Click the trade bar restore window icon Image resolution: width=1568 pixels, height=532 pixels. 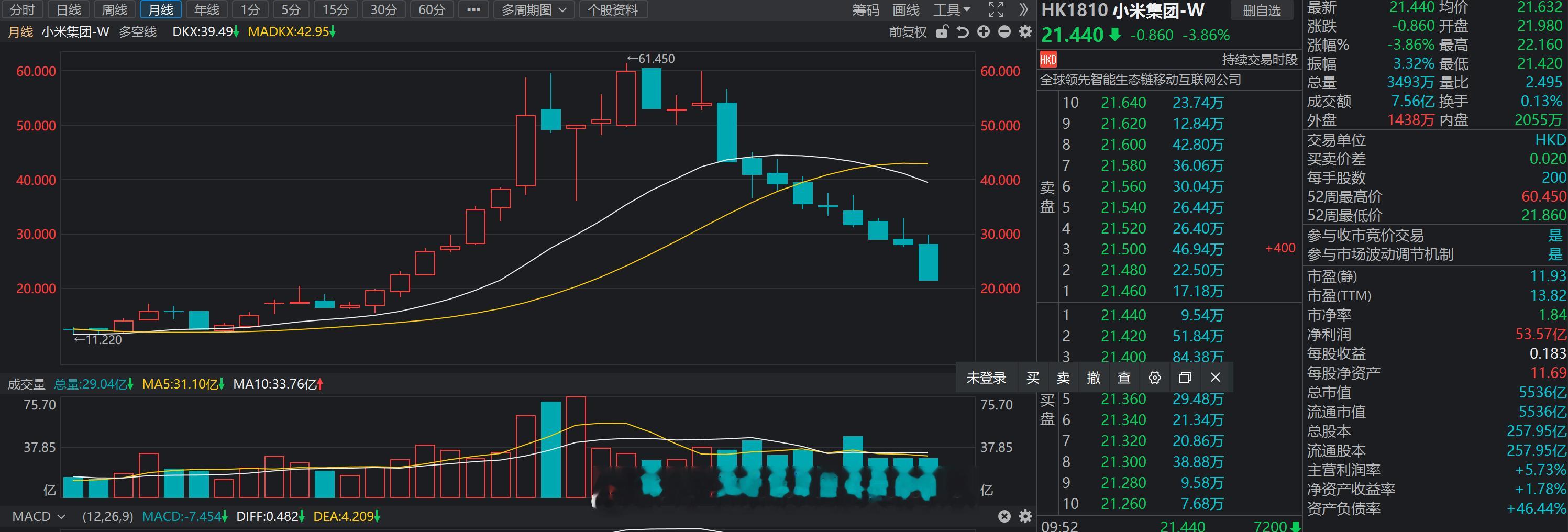coord(1185,378)
